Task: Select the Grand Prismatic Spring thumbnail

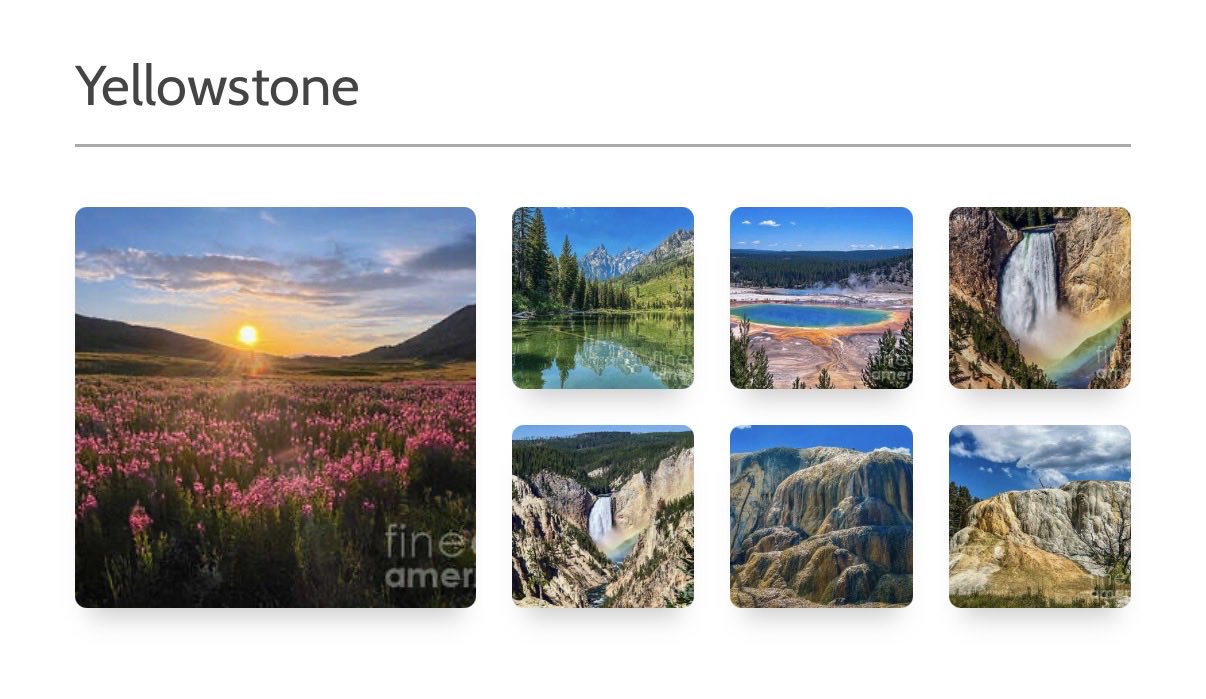Action: click(x=821, y=298)
